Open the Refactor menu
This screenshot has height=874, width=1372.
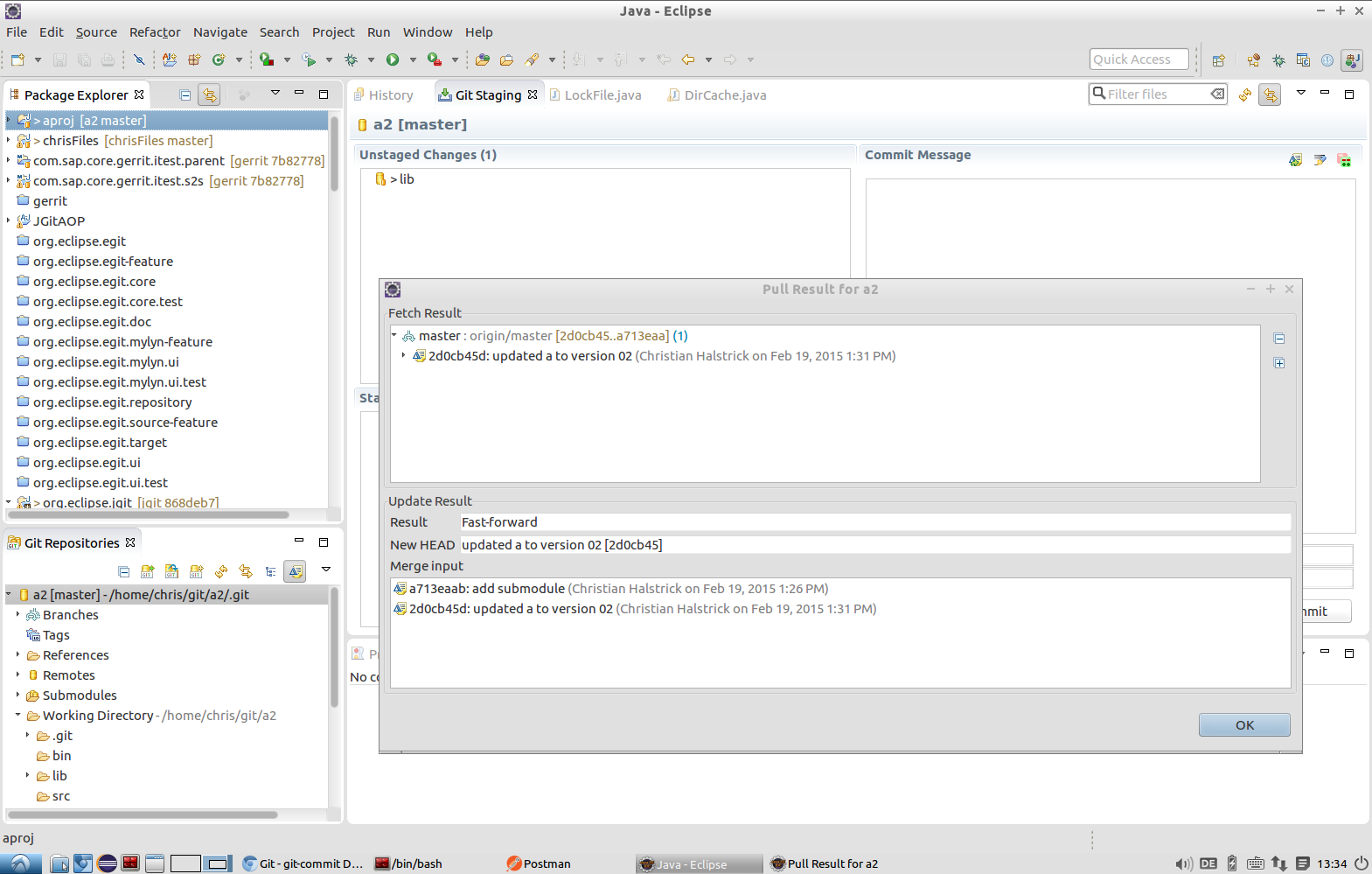(x=155, y=32)
